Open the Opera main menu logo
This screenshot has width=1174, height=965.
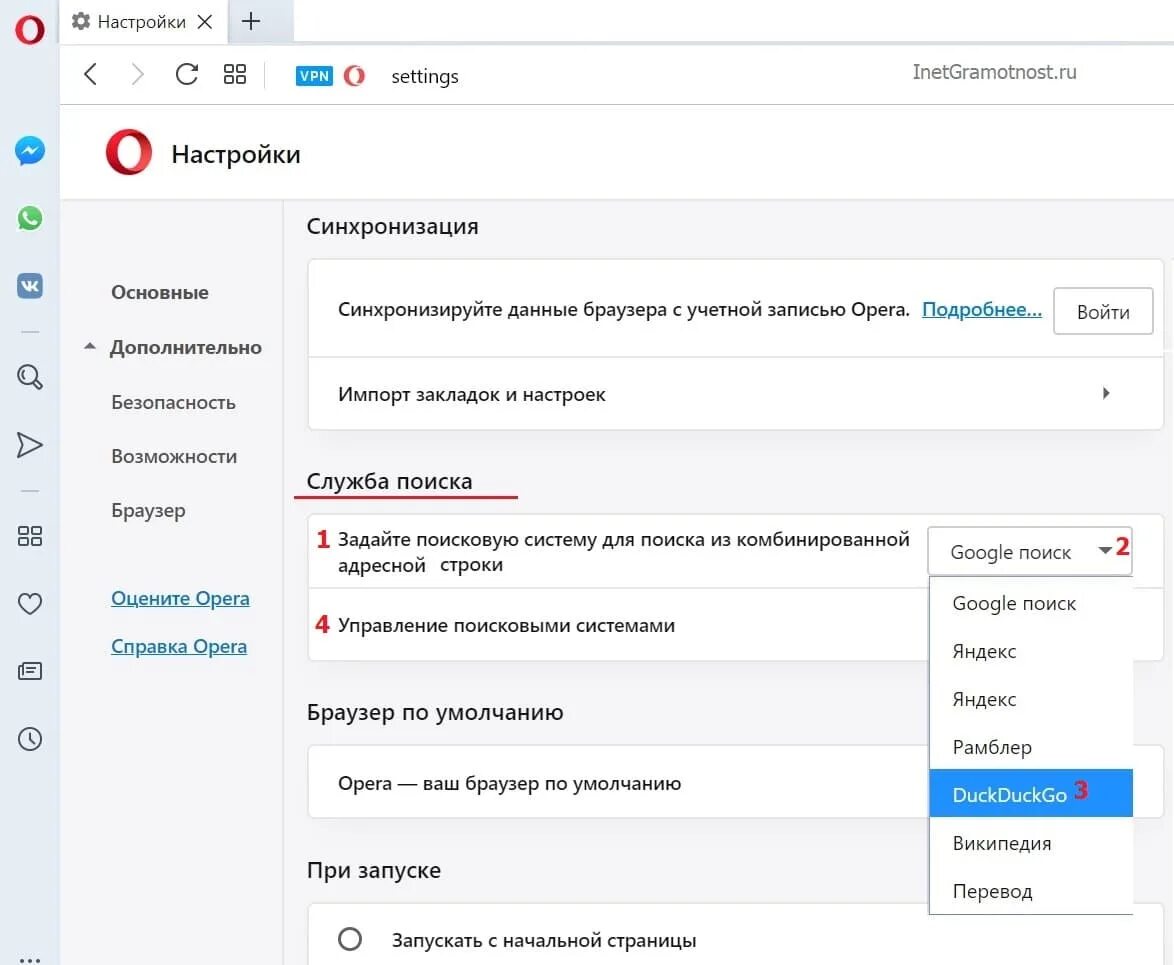coord(29,30)
